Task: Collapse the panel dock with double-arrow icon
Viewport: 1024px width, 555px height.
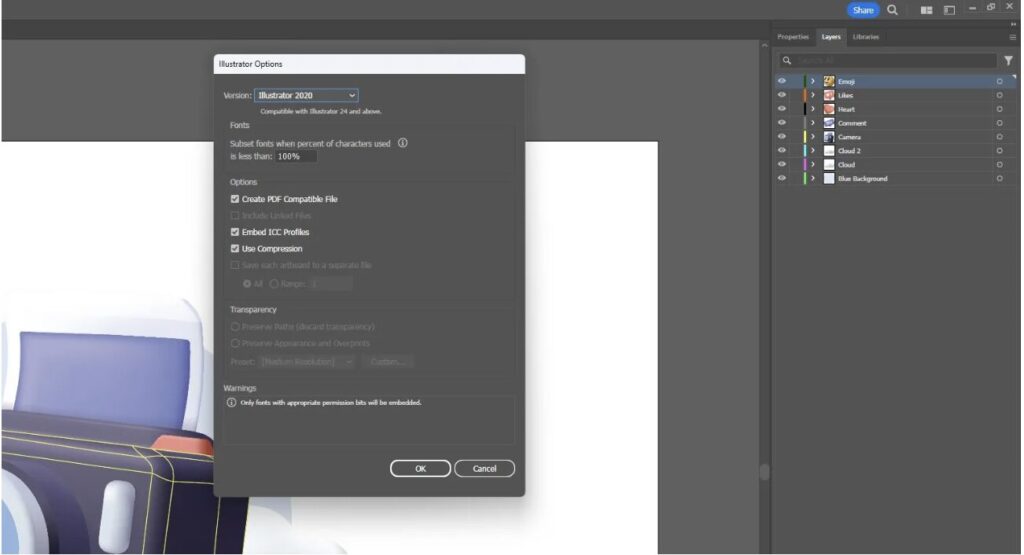Action: 1013,24
